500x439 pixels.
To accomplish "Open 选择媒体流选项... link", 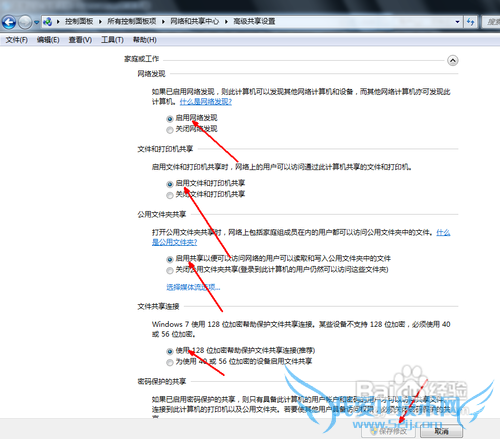I will pos(193,287).
